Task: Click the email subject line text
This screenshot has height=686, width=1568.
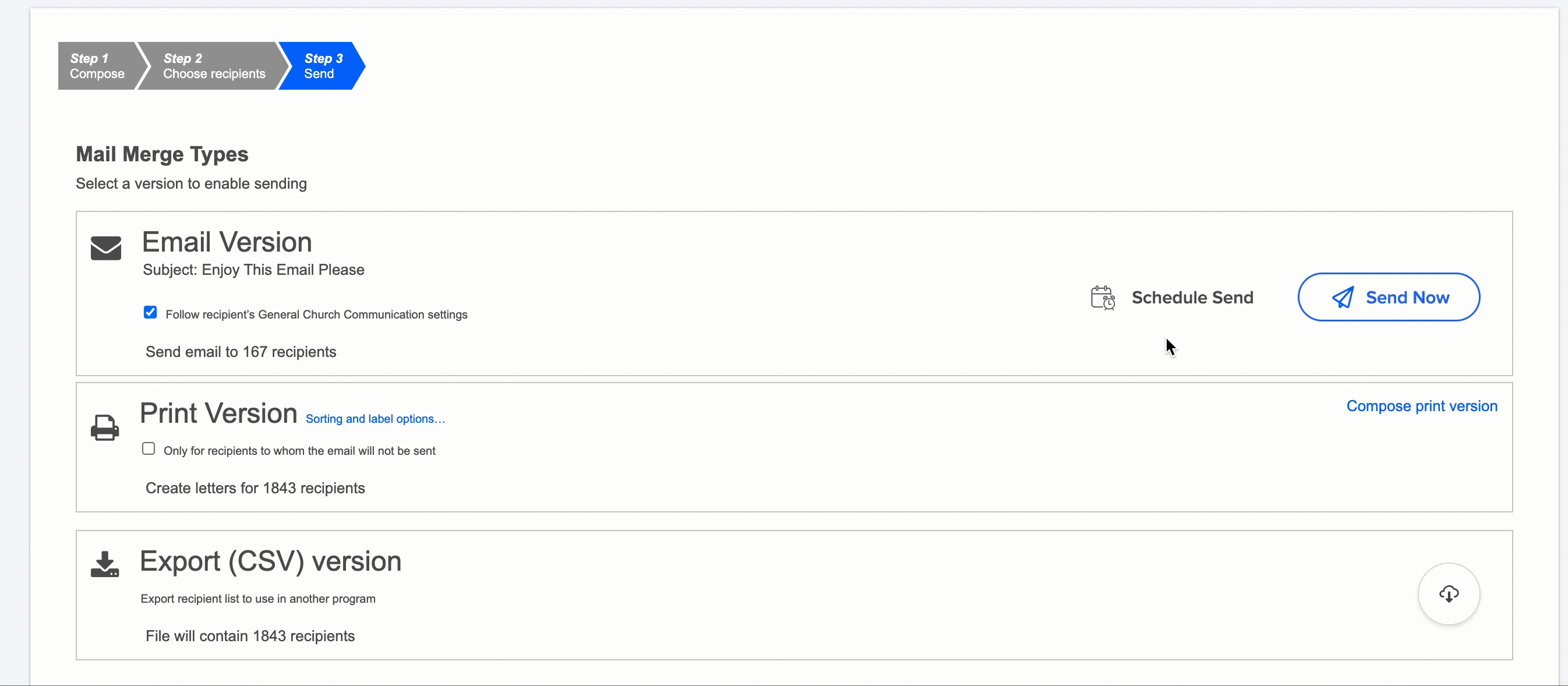Action: click(253, 270)
